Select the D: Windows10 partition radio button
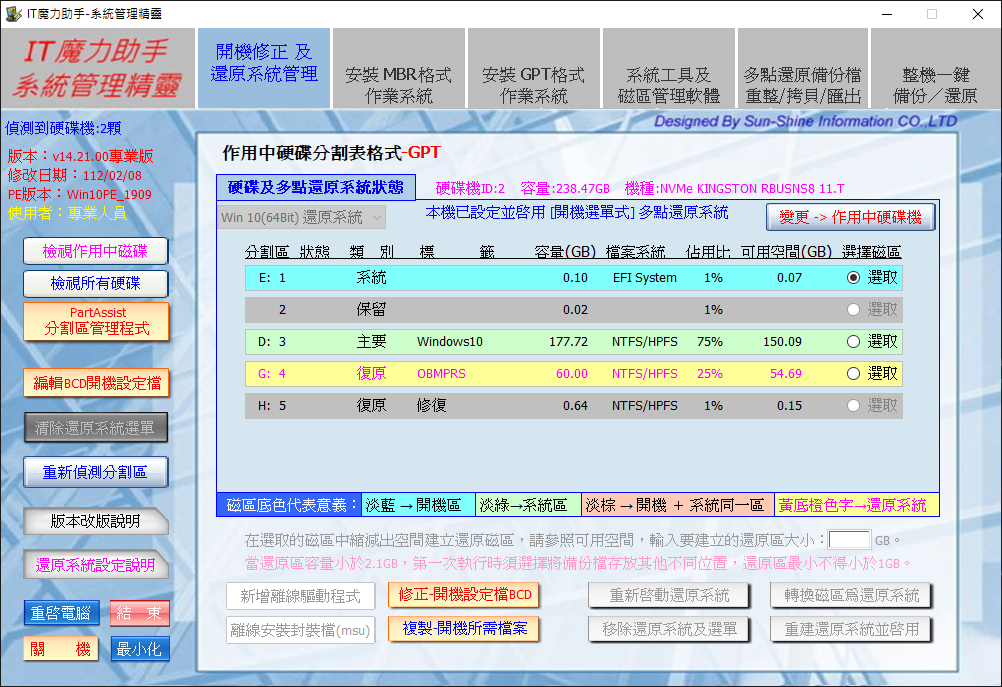The width and height of the screenshot is (1002, 687). point(853,342)
